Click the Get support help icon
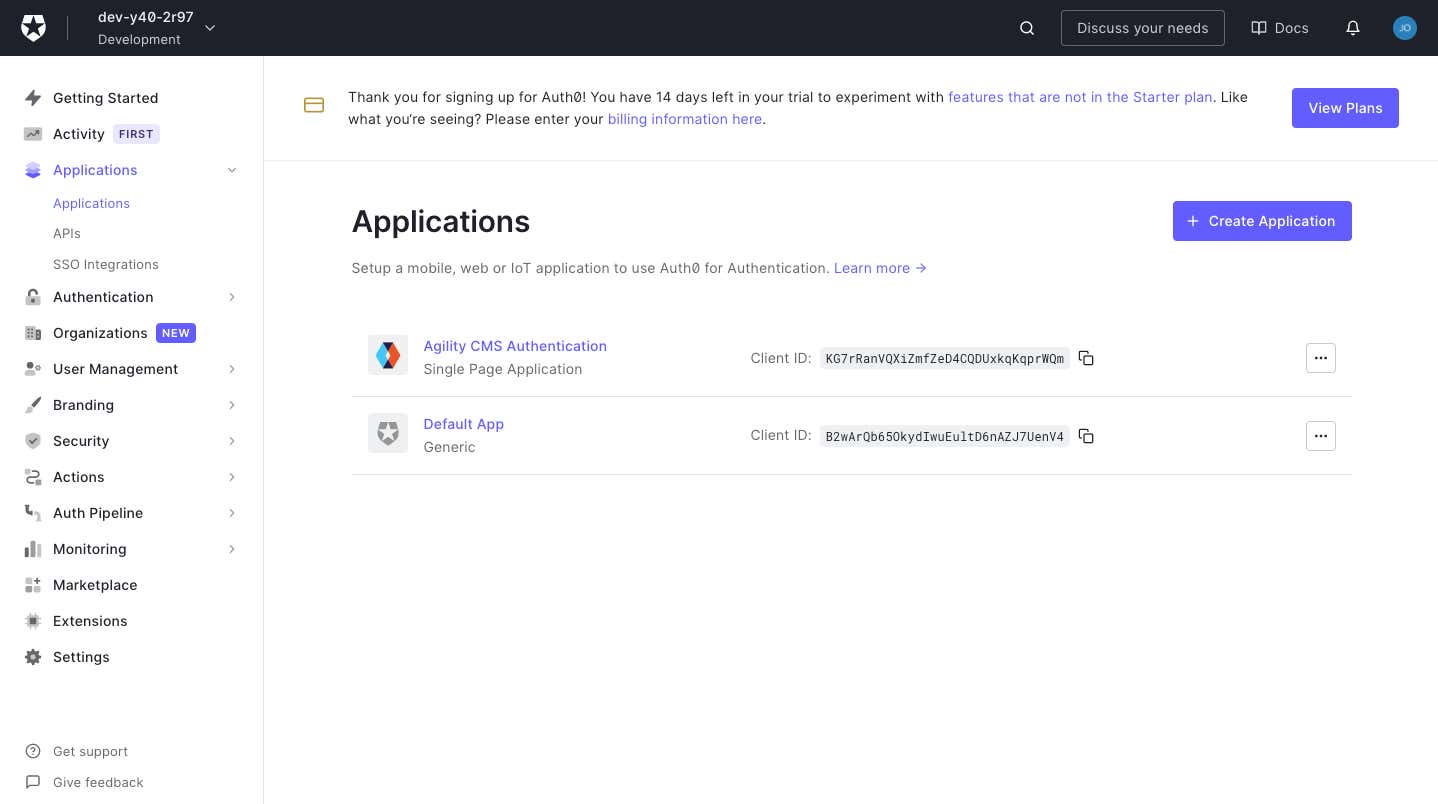The width and height of the screenshot is (1438, 804). tap(33, 751)
